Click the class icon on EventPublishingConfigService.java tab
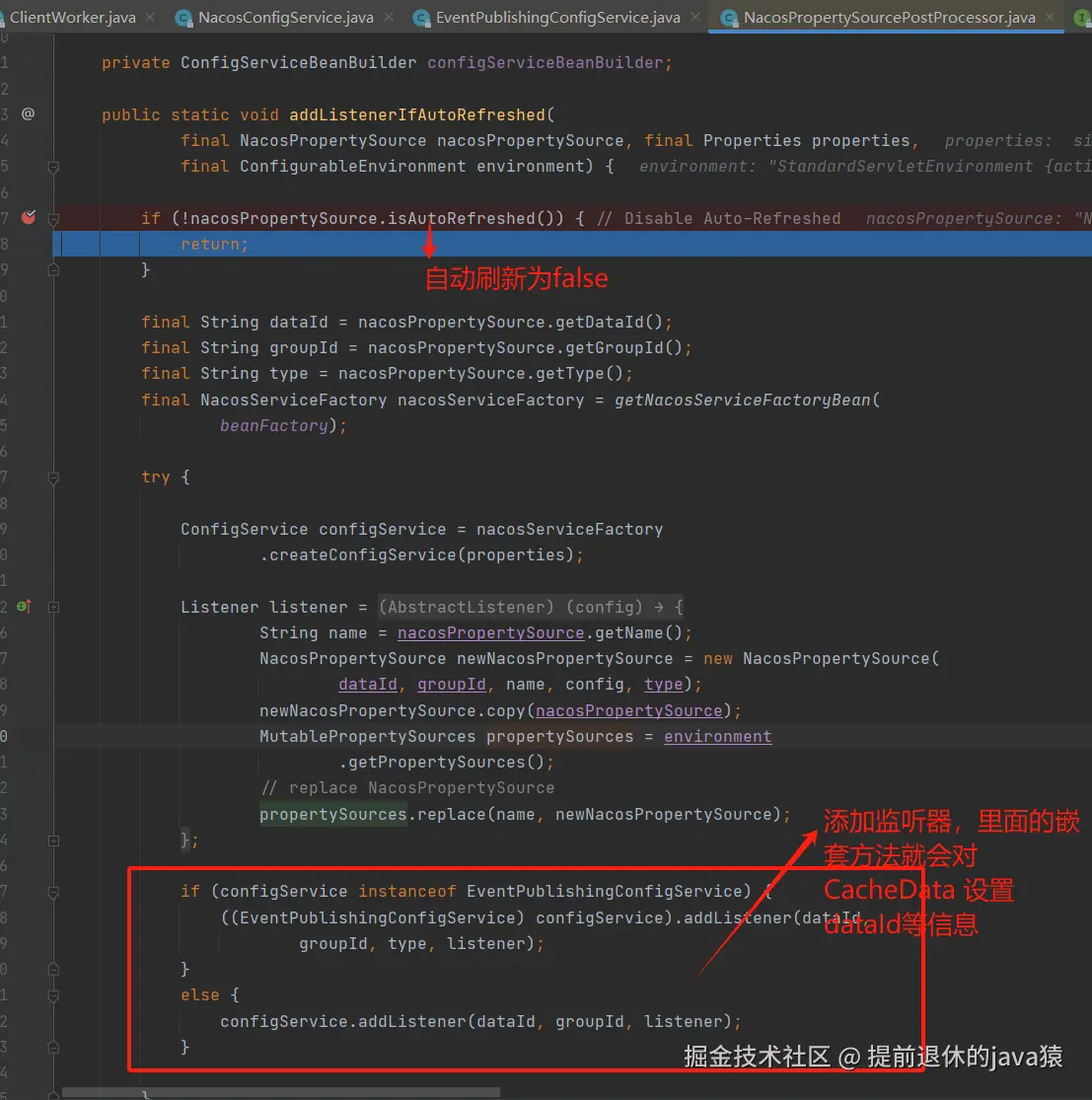 [421, 18]
